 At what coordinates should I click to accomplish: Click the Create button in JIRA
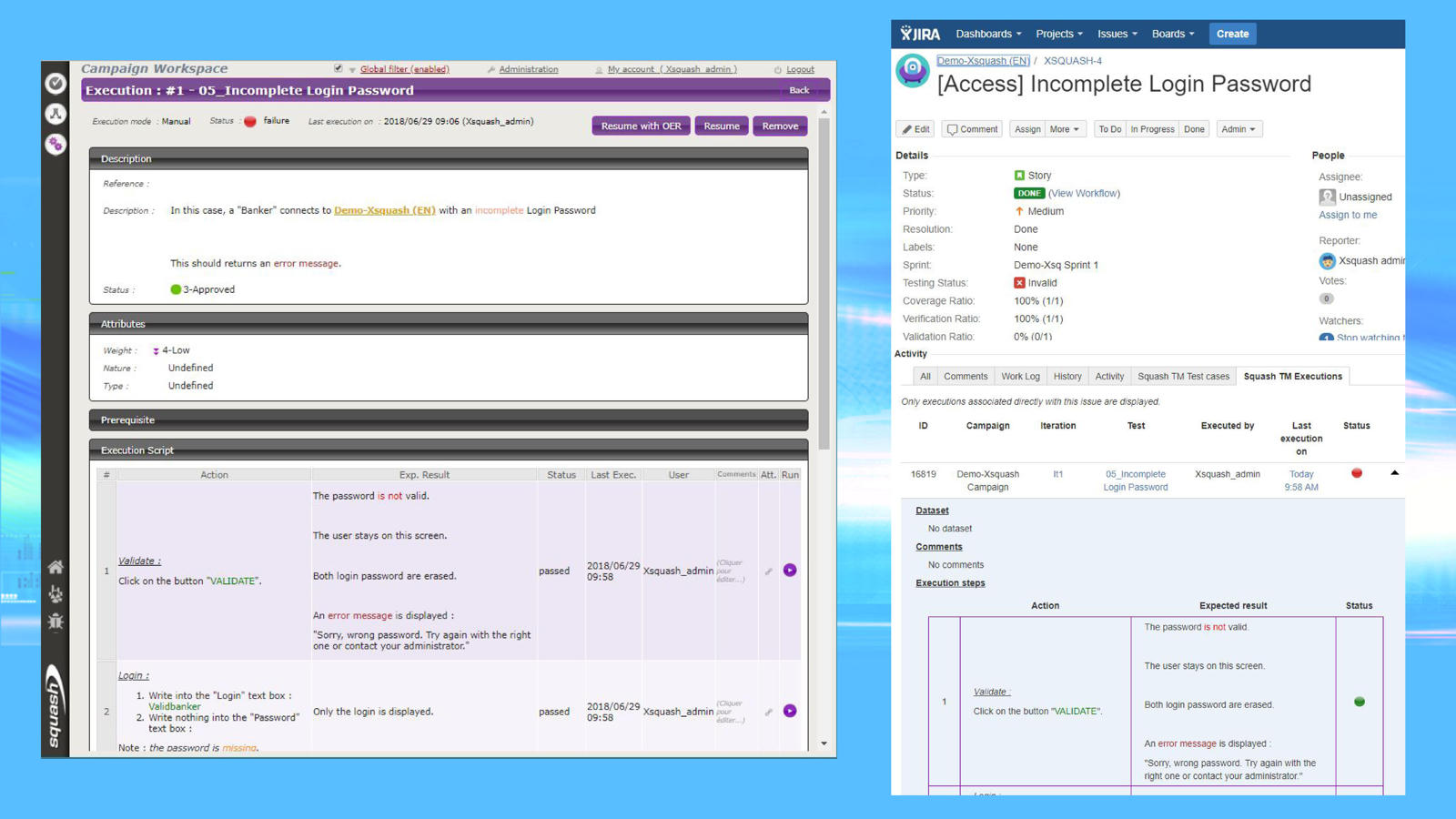[1233, 34]
